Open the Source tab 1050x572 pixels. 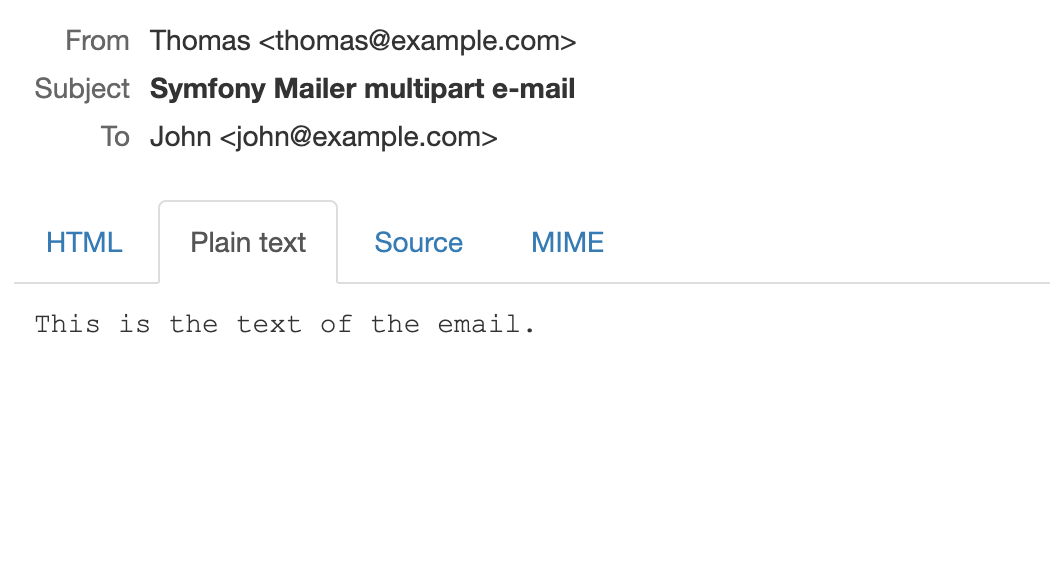pos(419,242)
